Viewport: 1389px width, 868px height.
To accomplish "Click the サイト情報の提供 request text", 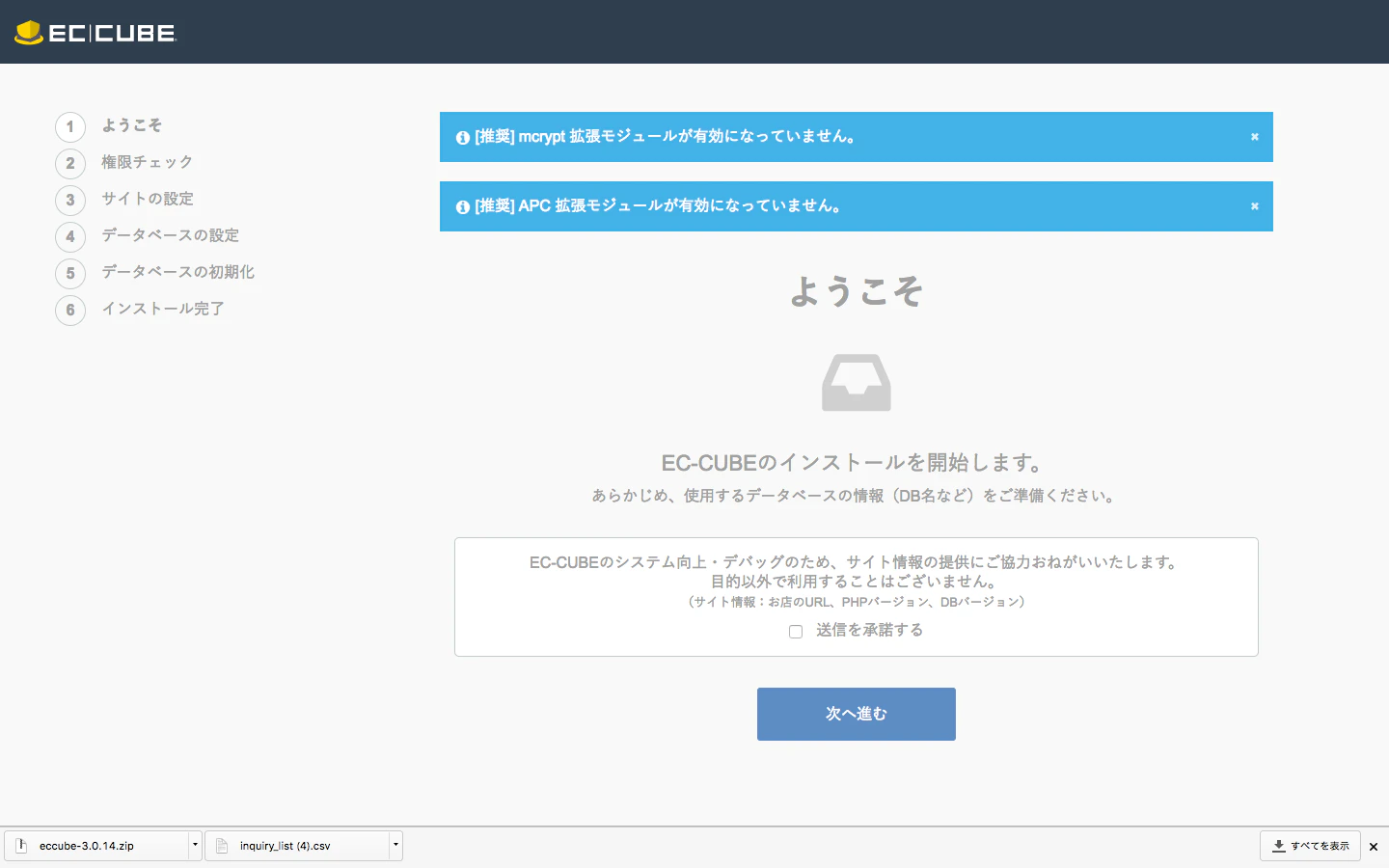I will tap(857, 562).
